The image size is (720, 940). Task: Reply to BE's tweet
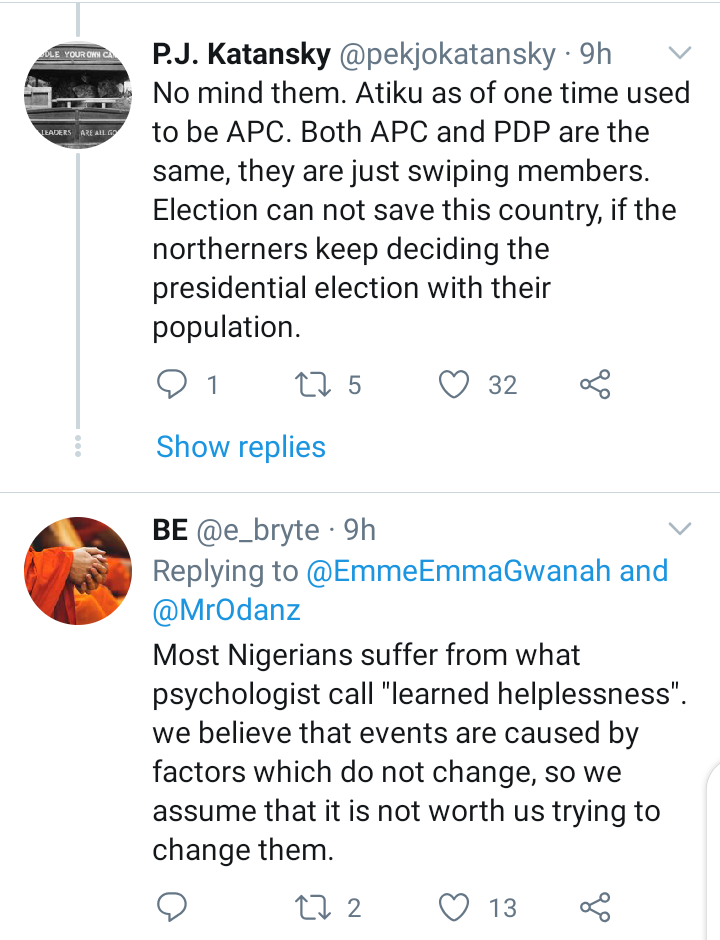tap(172, 906)
